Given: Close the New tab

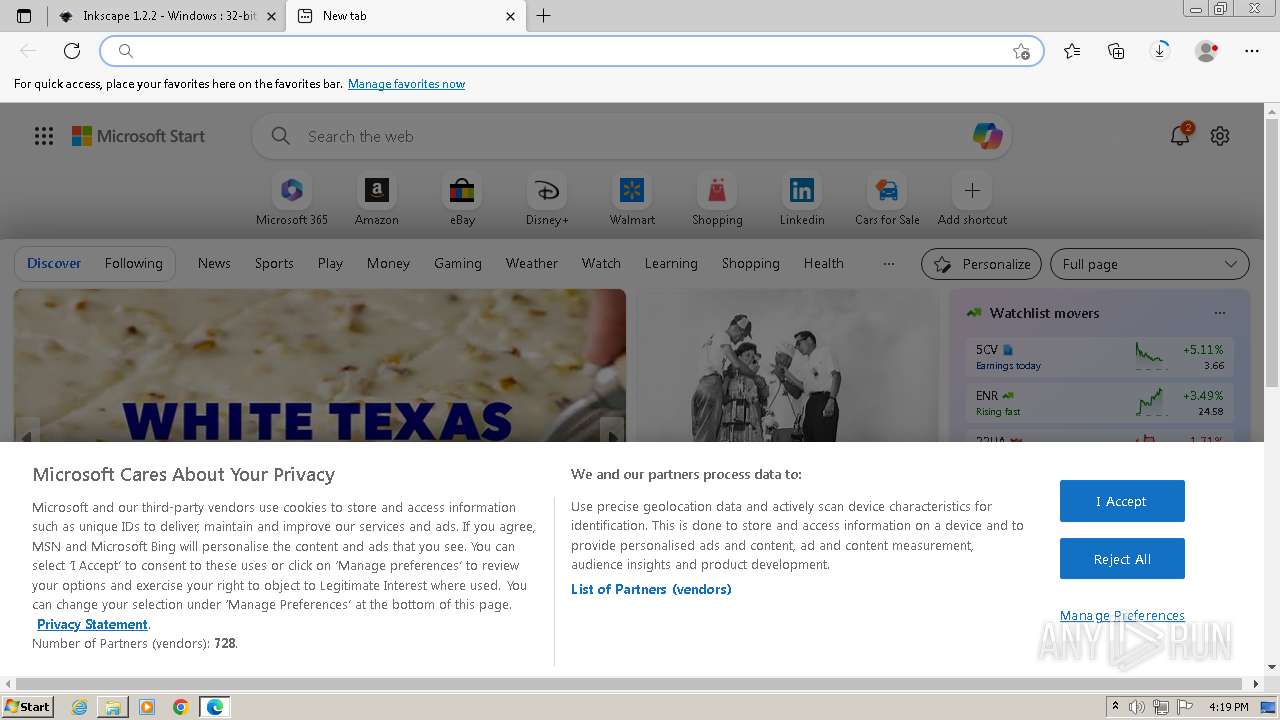Looking at the screenshot, I should [510, 16].
